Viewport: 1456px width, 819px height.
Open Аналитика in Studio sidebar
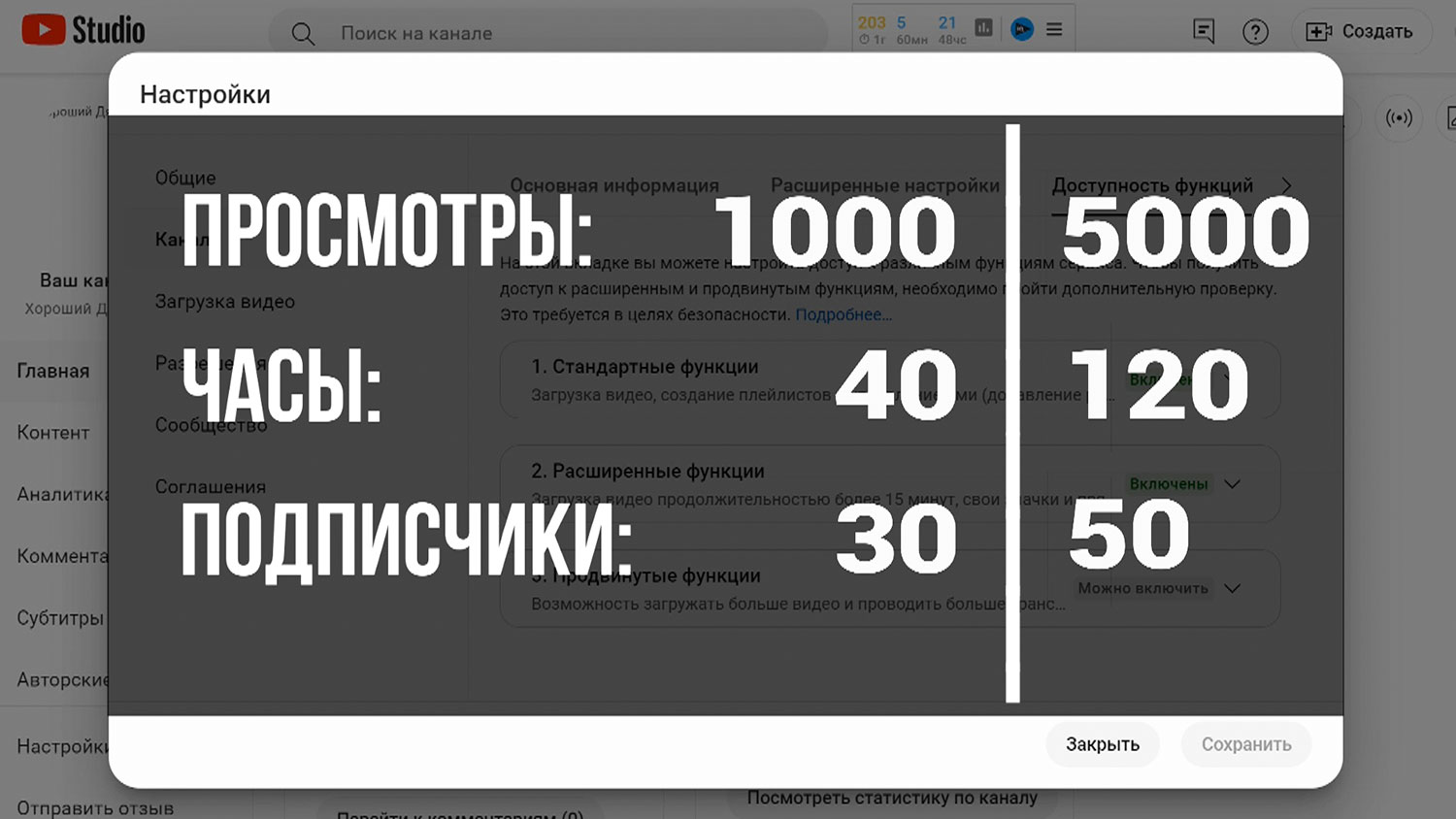click(x=62, y=494)
